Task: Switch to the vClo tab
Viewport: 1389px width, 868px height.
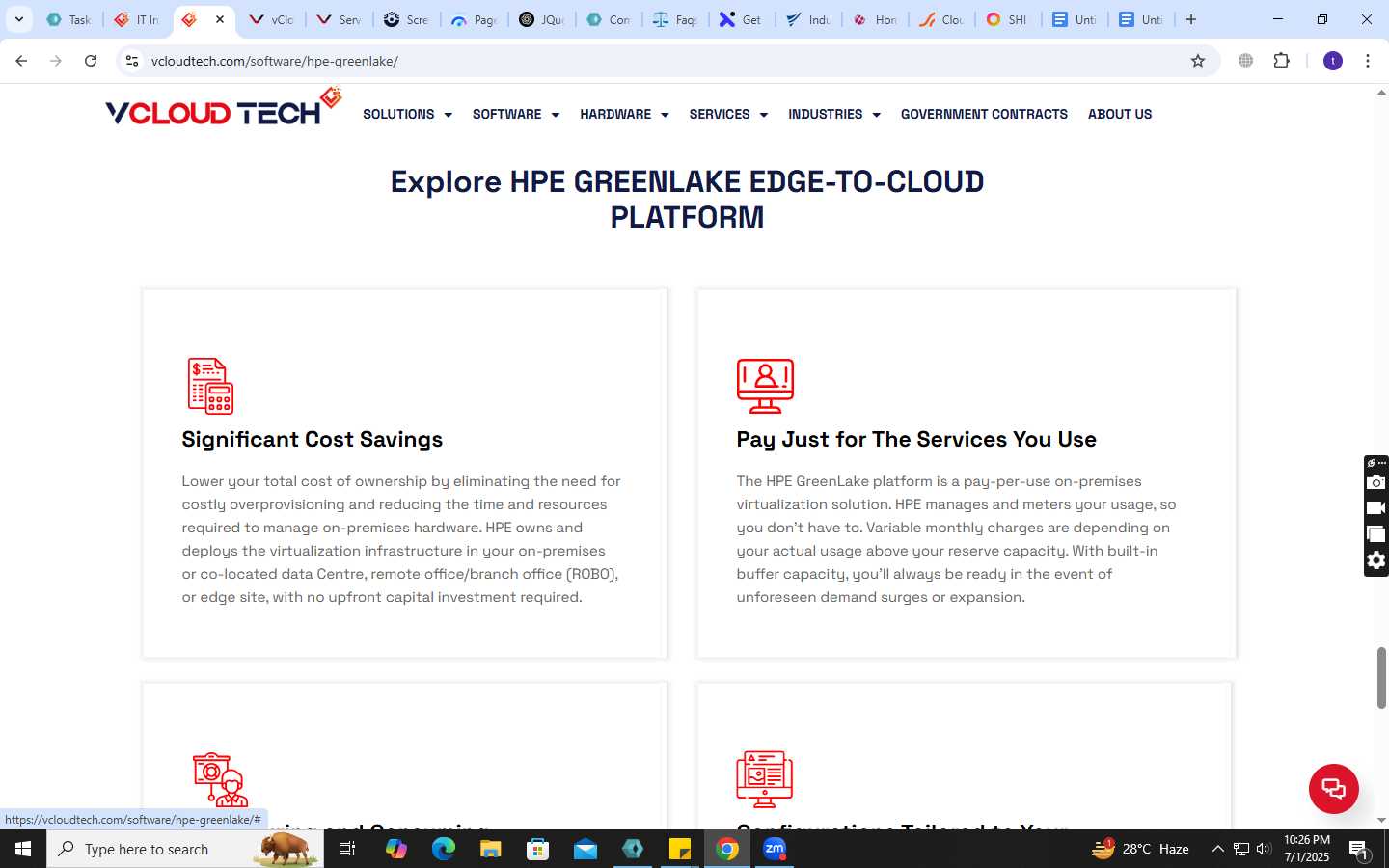Action: (x=271, y=19)
